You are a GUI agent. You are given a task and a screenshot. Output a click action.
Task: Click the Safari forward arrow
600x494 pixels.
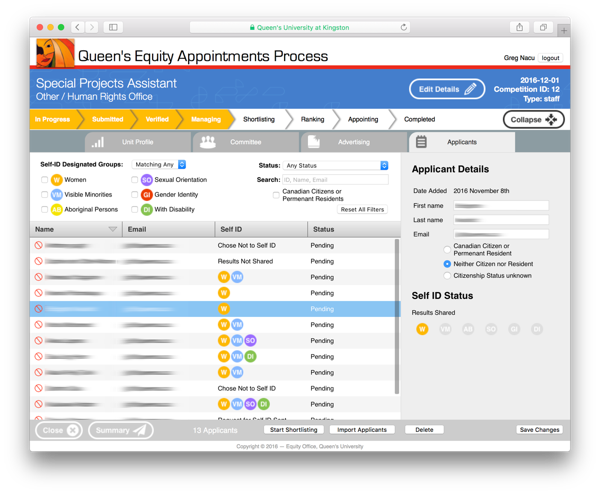(x=92, y=27)
